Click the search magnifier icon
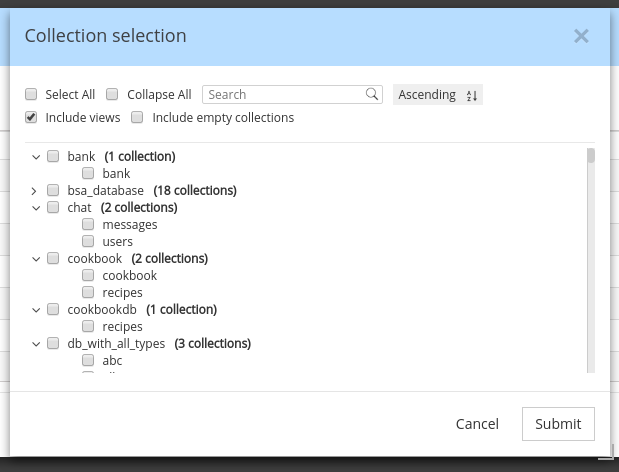The height and width of the screenshot is (472, 619). [x=372, y=94]
